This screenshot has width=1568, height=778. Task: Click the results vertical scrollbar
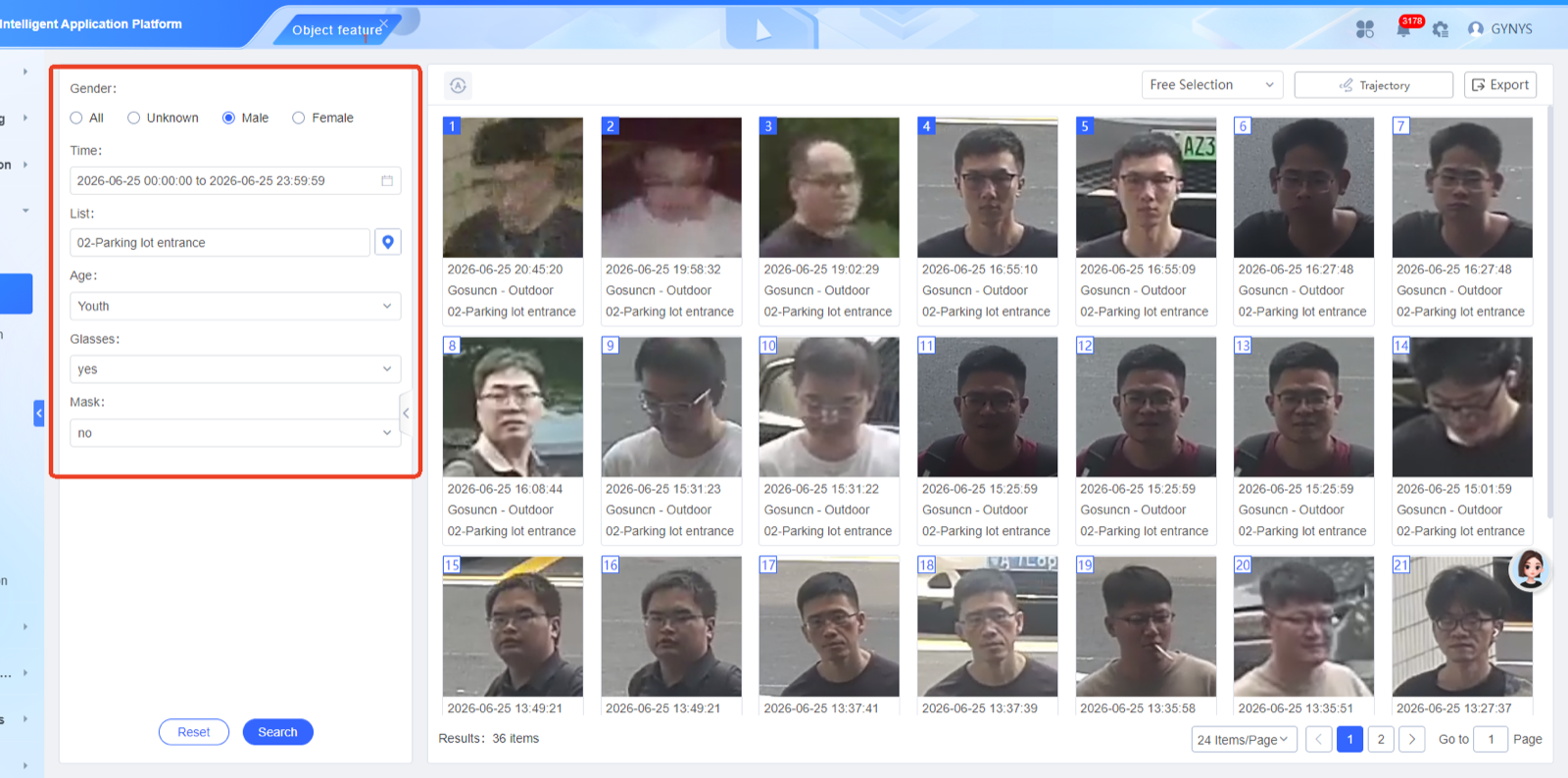(x=1549, y=314)
